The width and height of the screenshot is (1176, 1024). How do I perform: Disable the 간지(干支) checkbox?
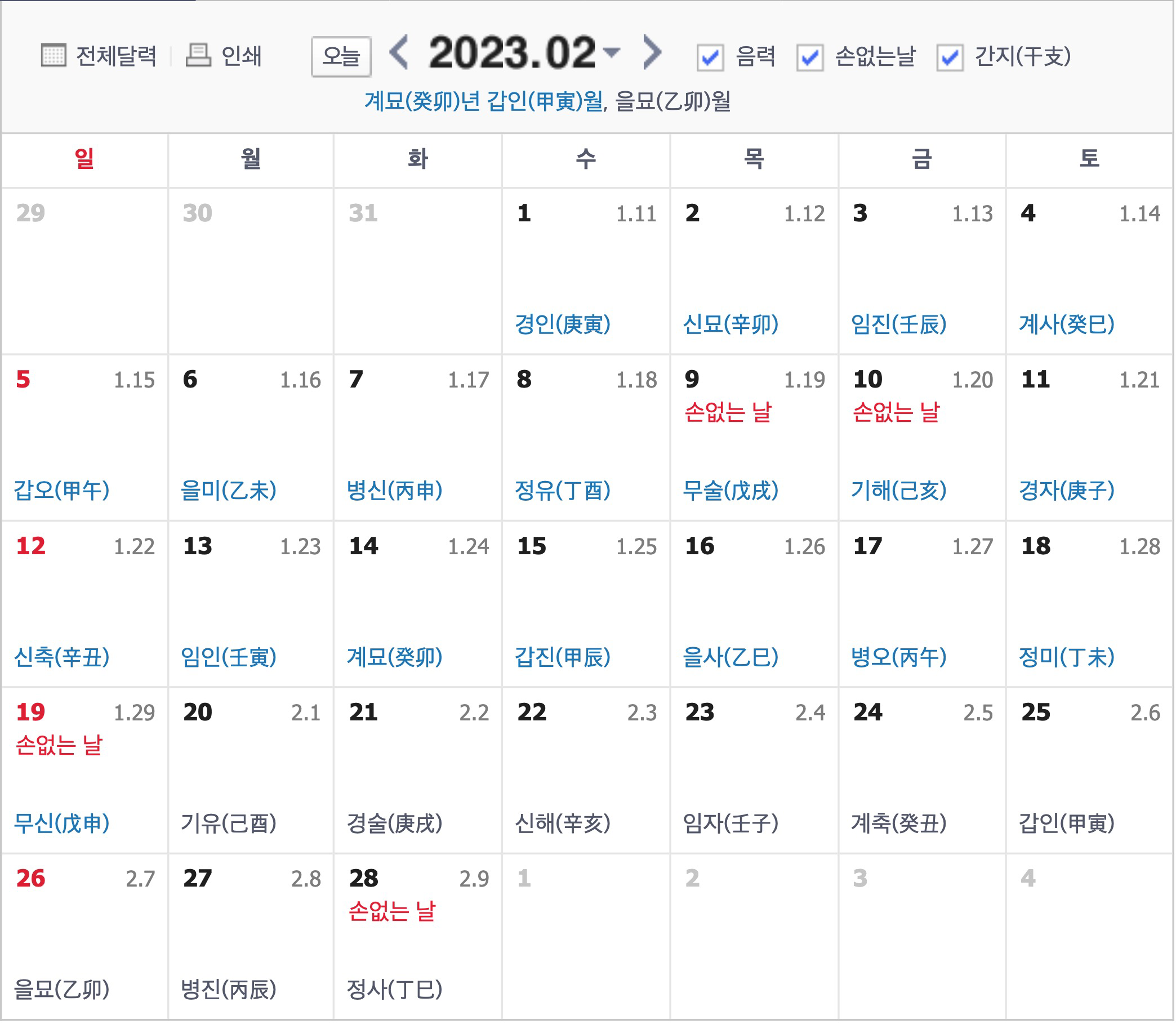coord(951,57)
